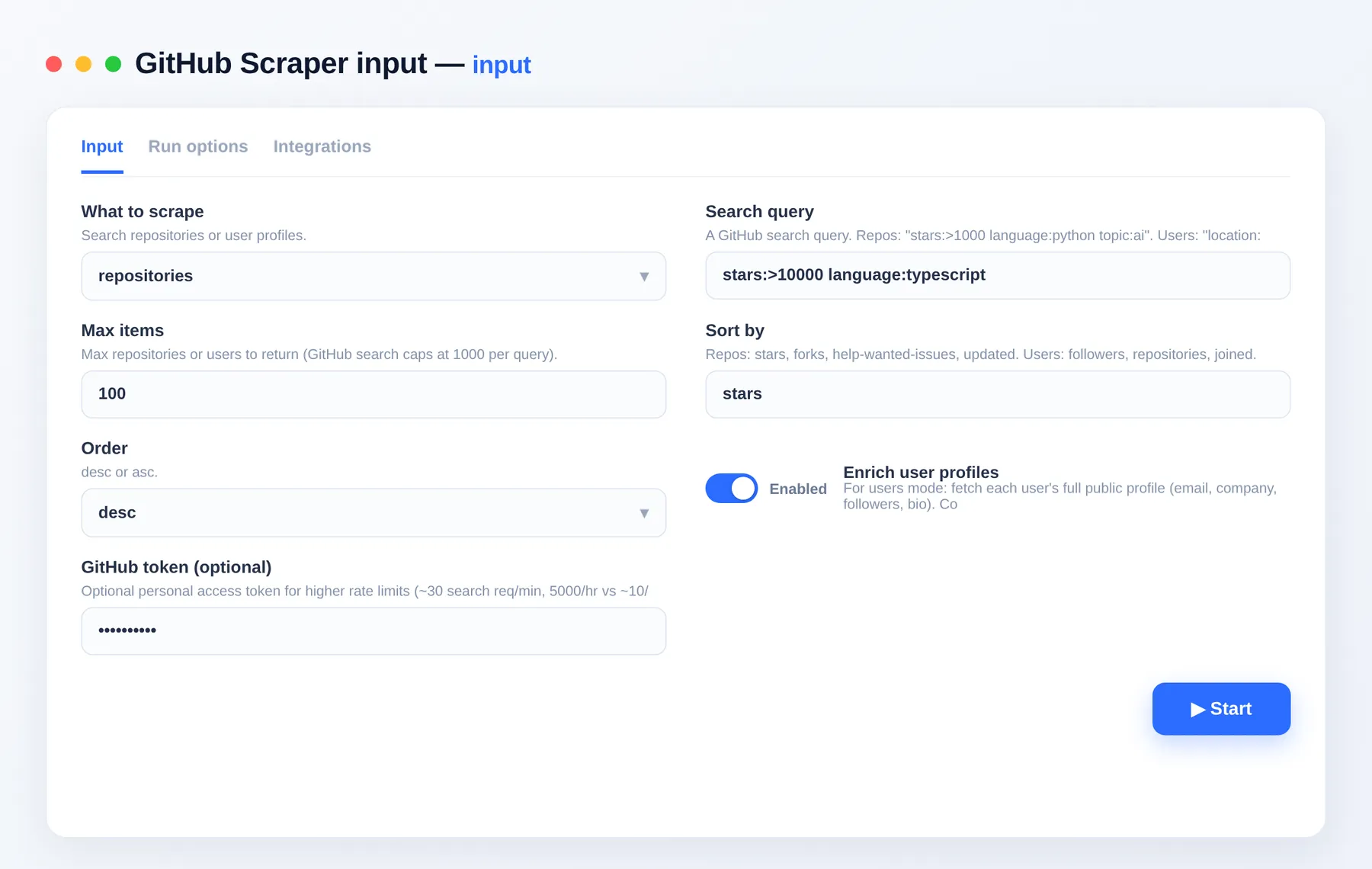
Task: Focus the Max items field
Action: [x=373, y=394]
